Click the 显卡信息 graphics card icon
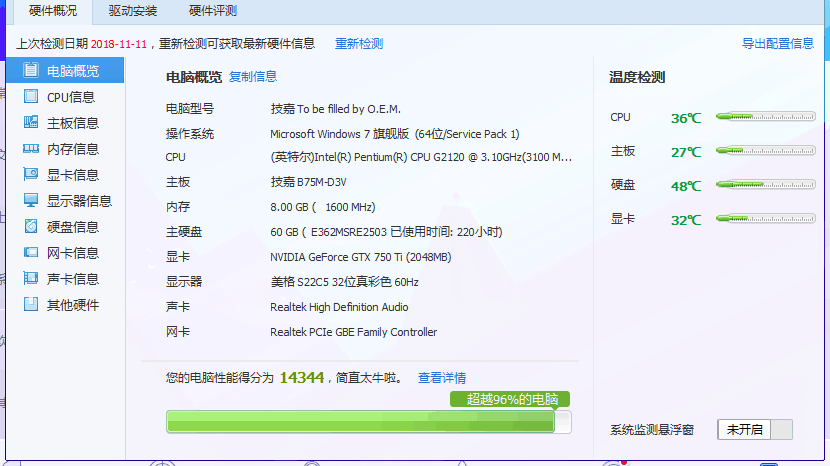Screen dimensions: 830x466 [x=31, y=174]
